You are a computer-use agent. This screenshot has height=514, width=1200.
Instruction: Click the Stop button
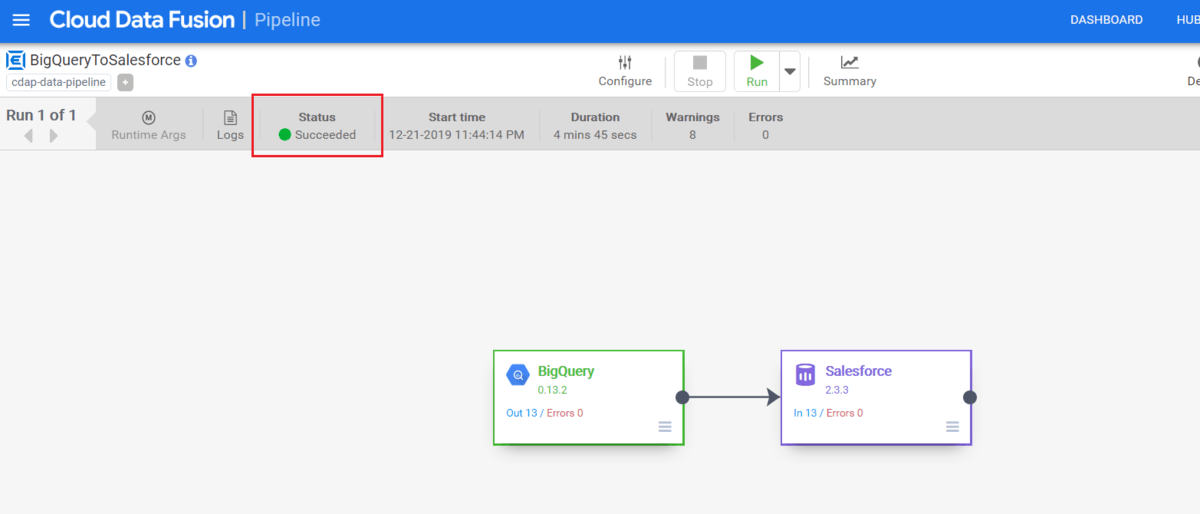[x=700, y=71]
